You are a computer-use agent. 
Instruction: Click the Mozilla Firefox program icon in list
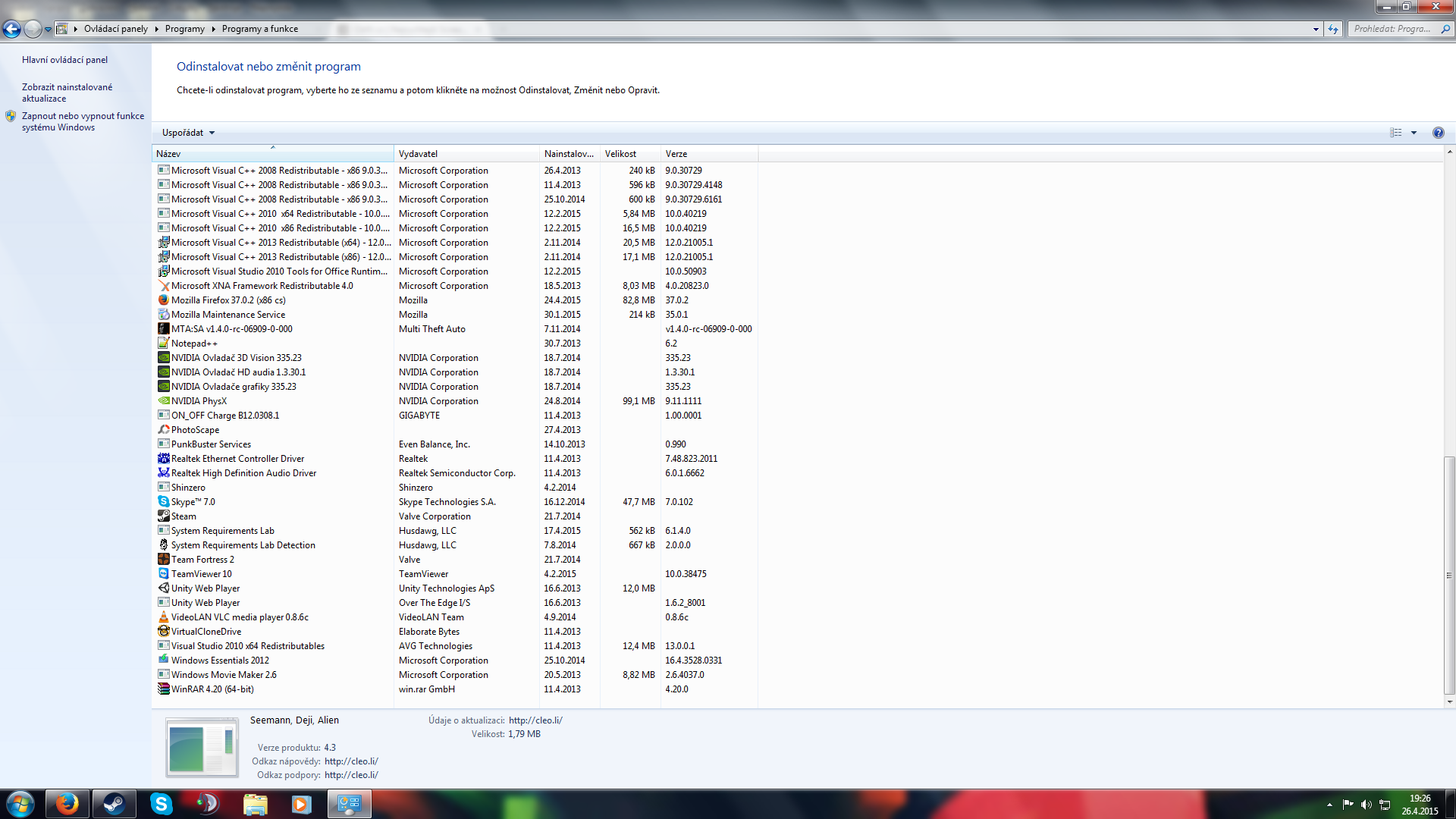tap(163, 300)
